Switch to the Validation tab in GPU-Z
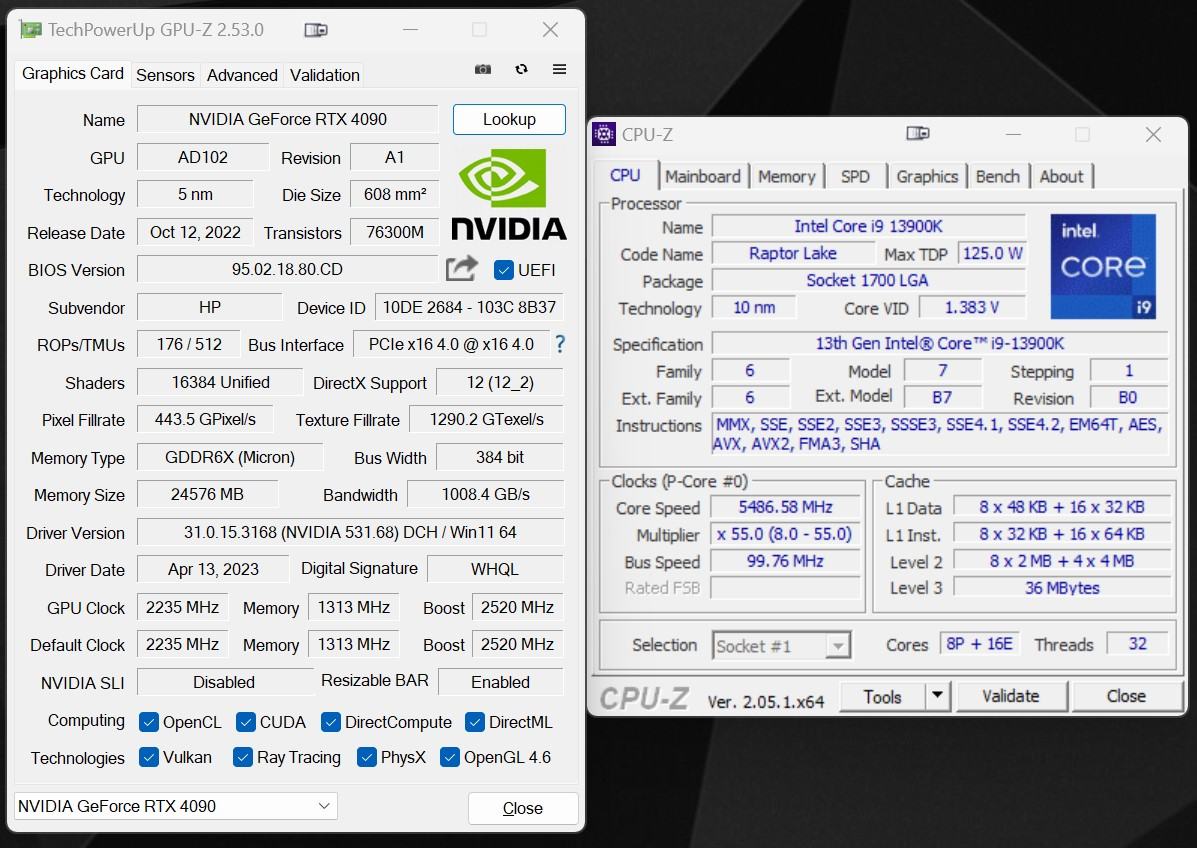 pyautogui.click(x=324, y=75)
